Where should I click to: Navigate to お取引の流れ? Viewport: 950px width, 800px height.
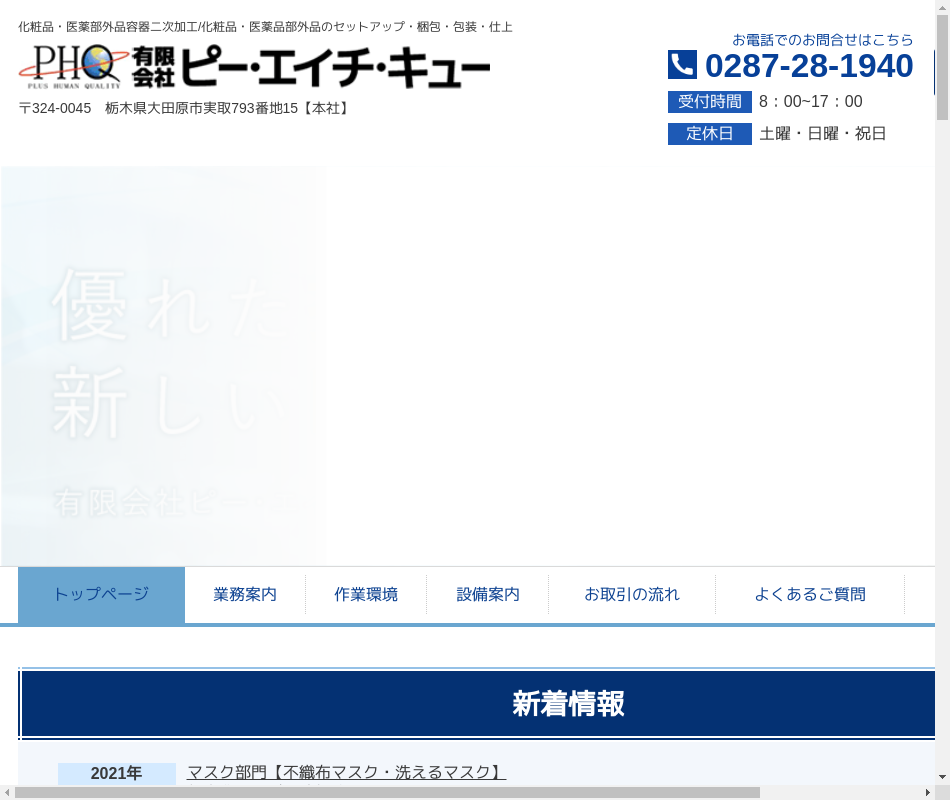(631, 595)
